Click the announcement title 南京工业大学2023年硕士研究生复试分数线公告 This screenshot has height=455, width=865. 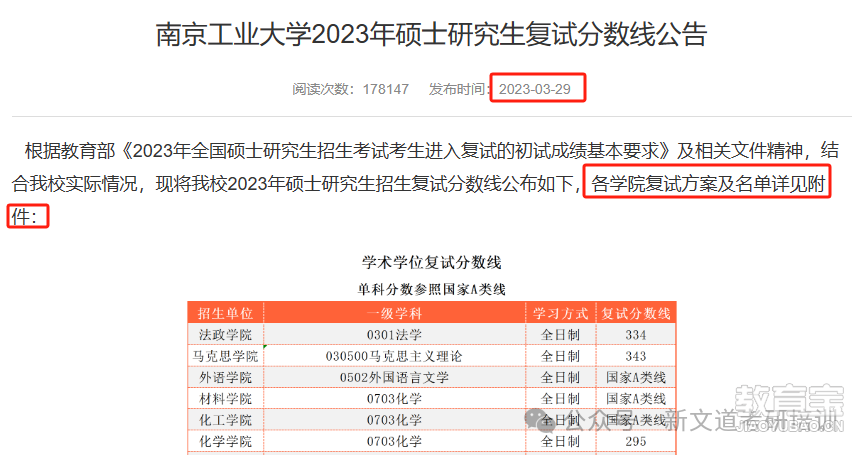[431, 34]
